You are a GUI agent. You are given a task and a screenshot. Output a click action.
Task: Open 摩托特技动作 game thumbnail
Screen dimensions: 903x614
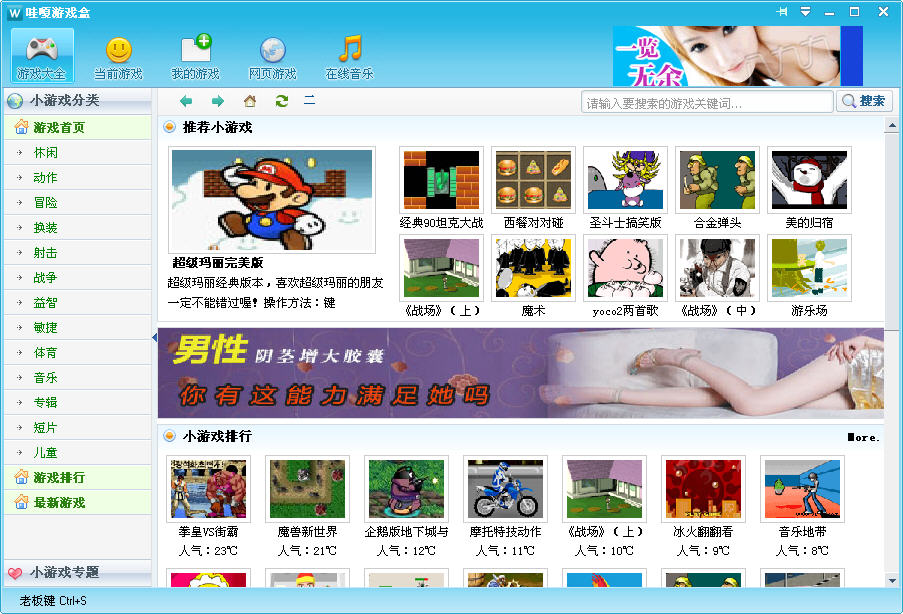tap(505, 489)
